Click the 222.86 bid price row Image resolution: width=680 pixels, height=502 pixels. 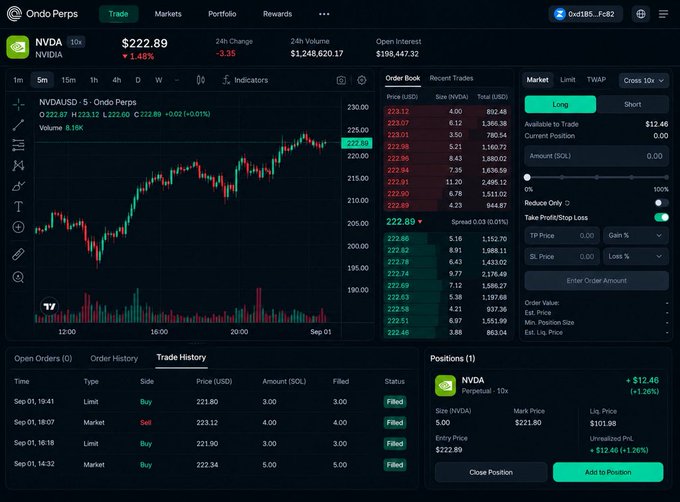click(x=447, y=238)
